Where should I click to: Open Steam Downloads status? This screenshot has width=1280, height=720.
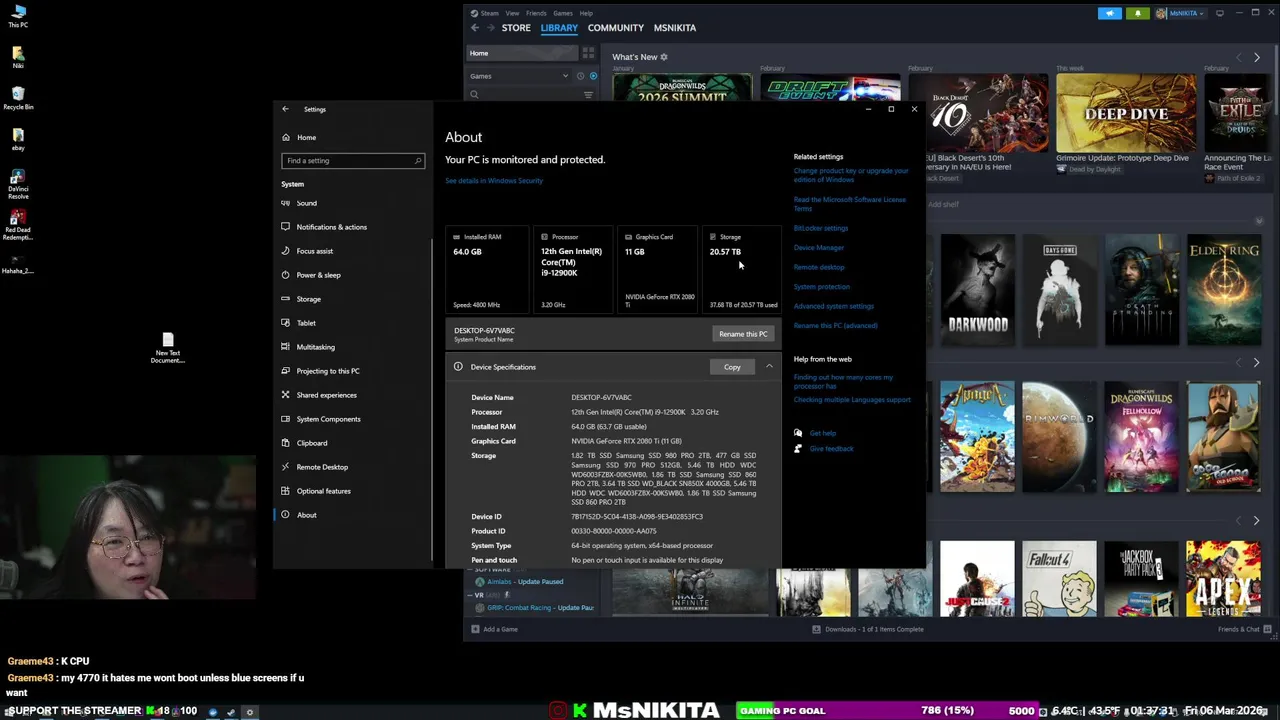click(x=868, y=629)
